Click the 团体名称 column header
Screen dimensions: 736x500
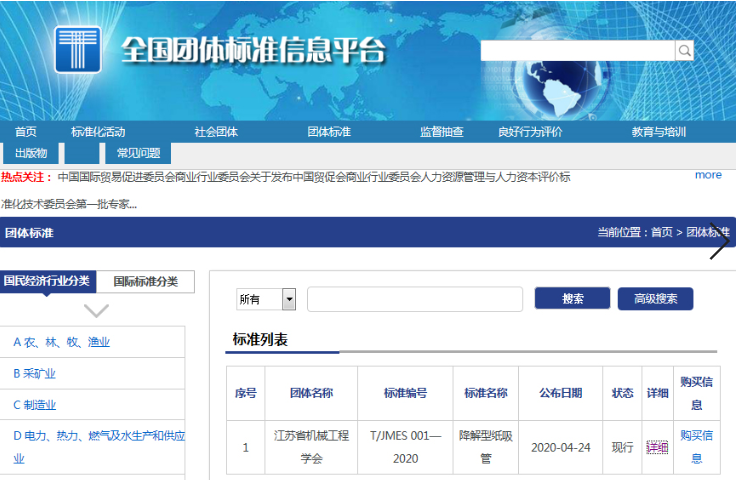click(x=311, y=393)
